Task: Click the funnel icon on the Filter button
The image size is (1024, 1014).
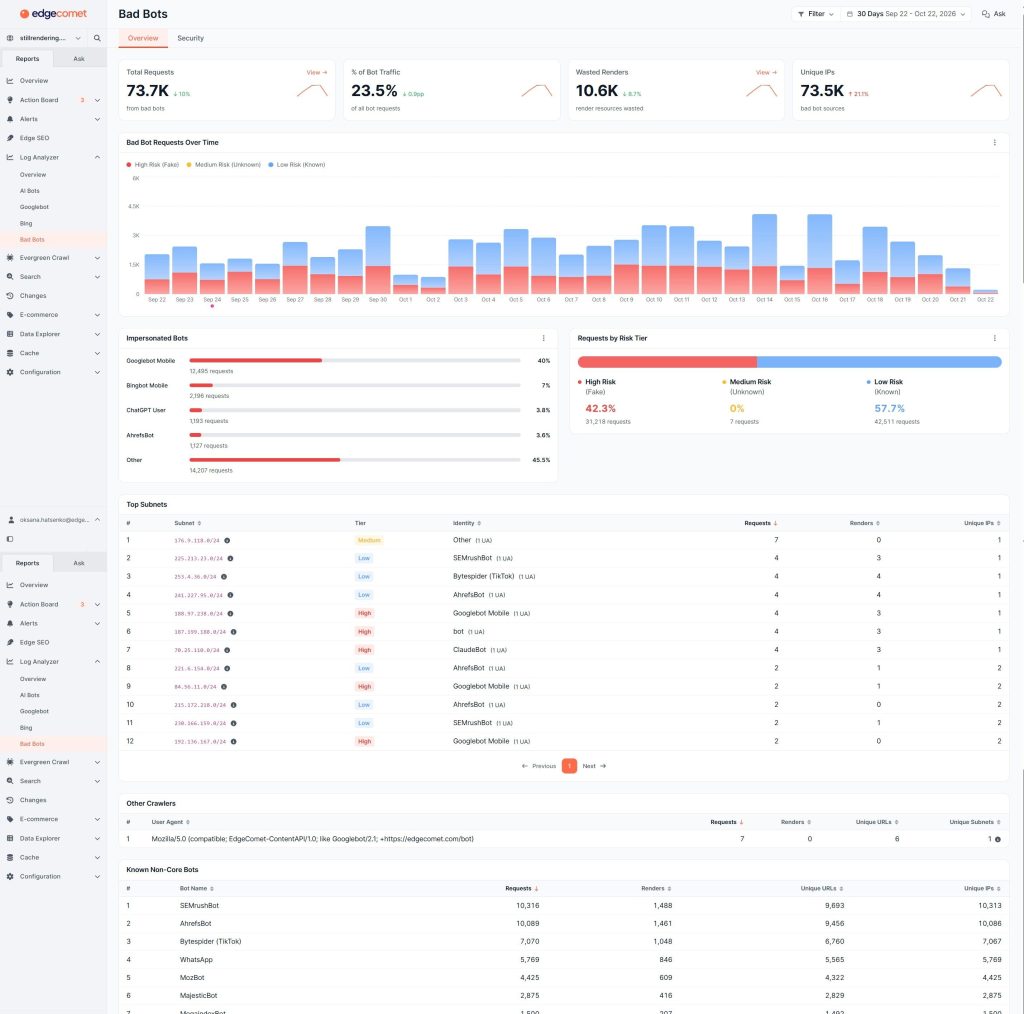Action: pyautogui.click(x=801, y=14)
